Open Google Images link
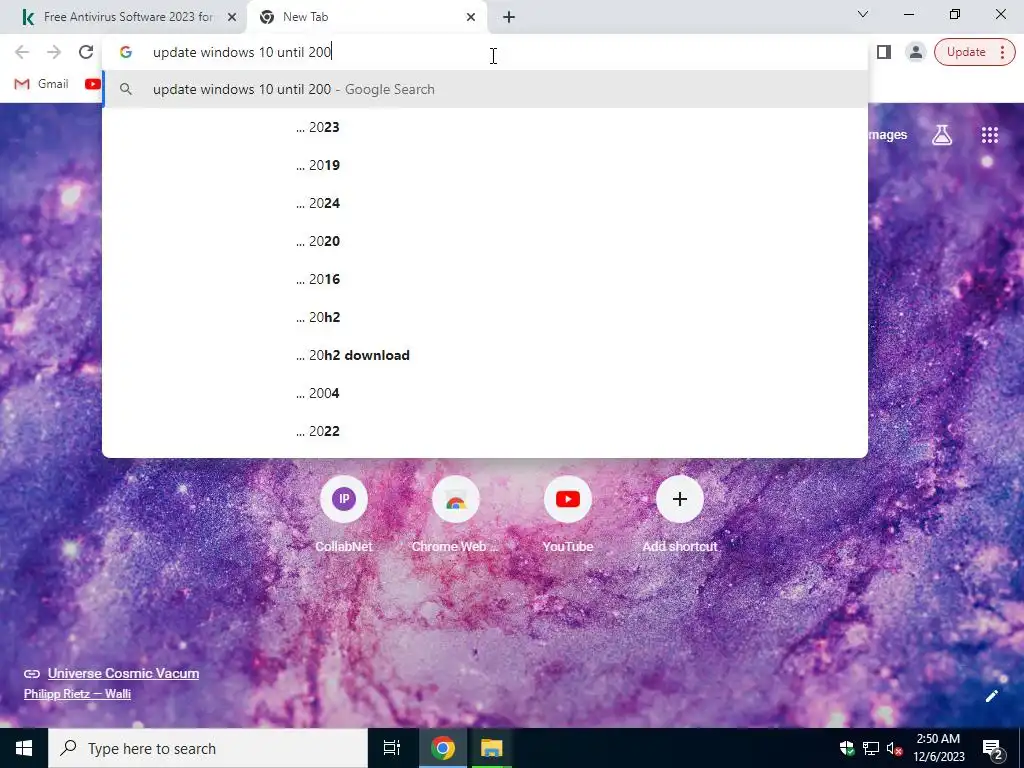Viewport: 1024px width, 768px height. [888, 135]
